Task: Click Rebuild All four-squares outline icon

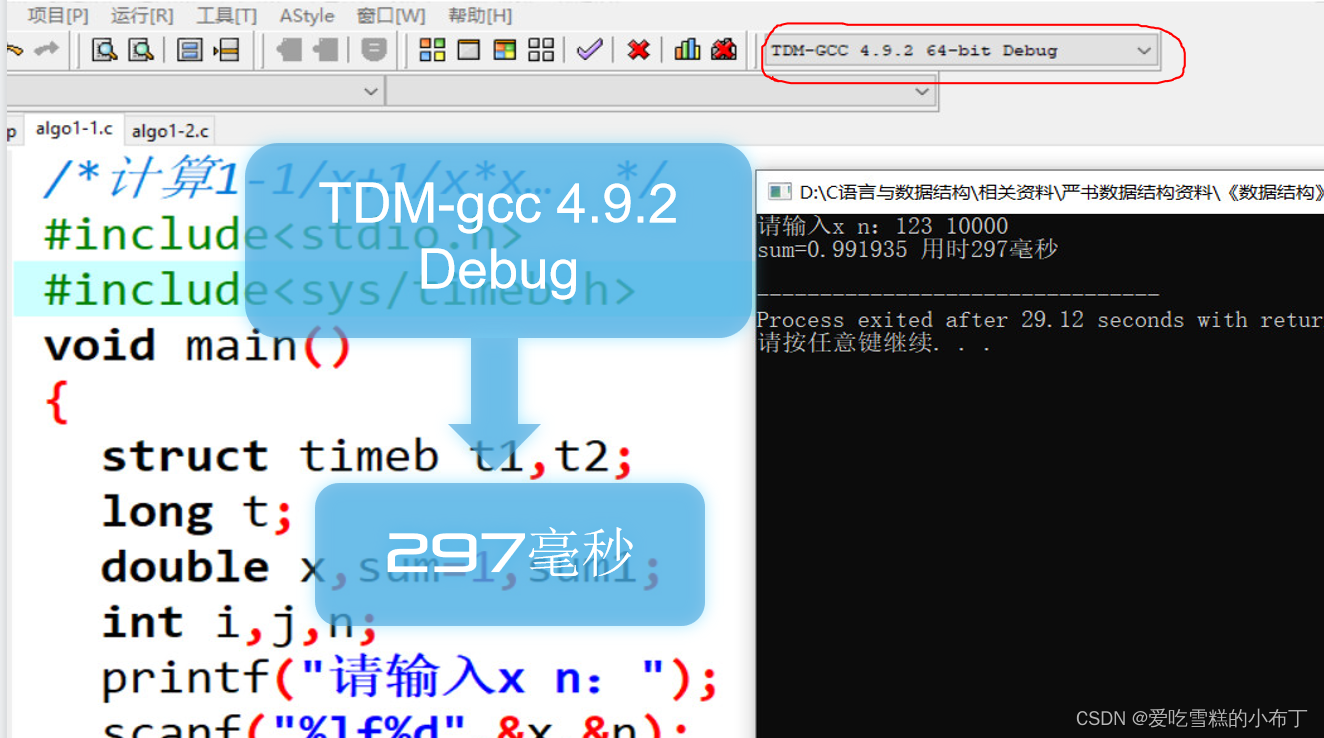Action: [541, 49]
